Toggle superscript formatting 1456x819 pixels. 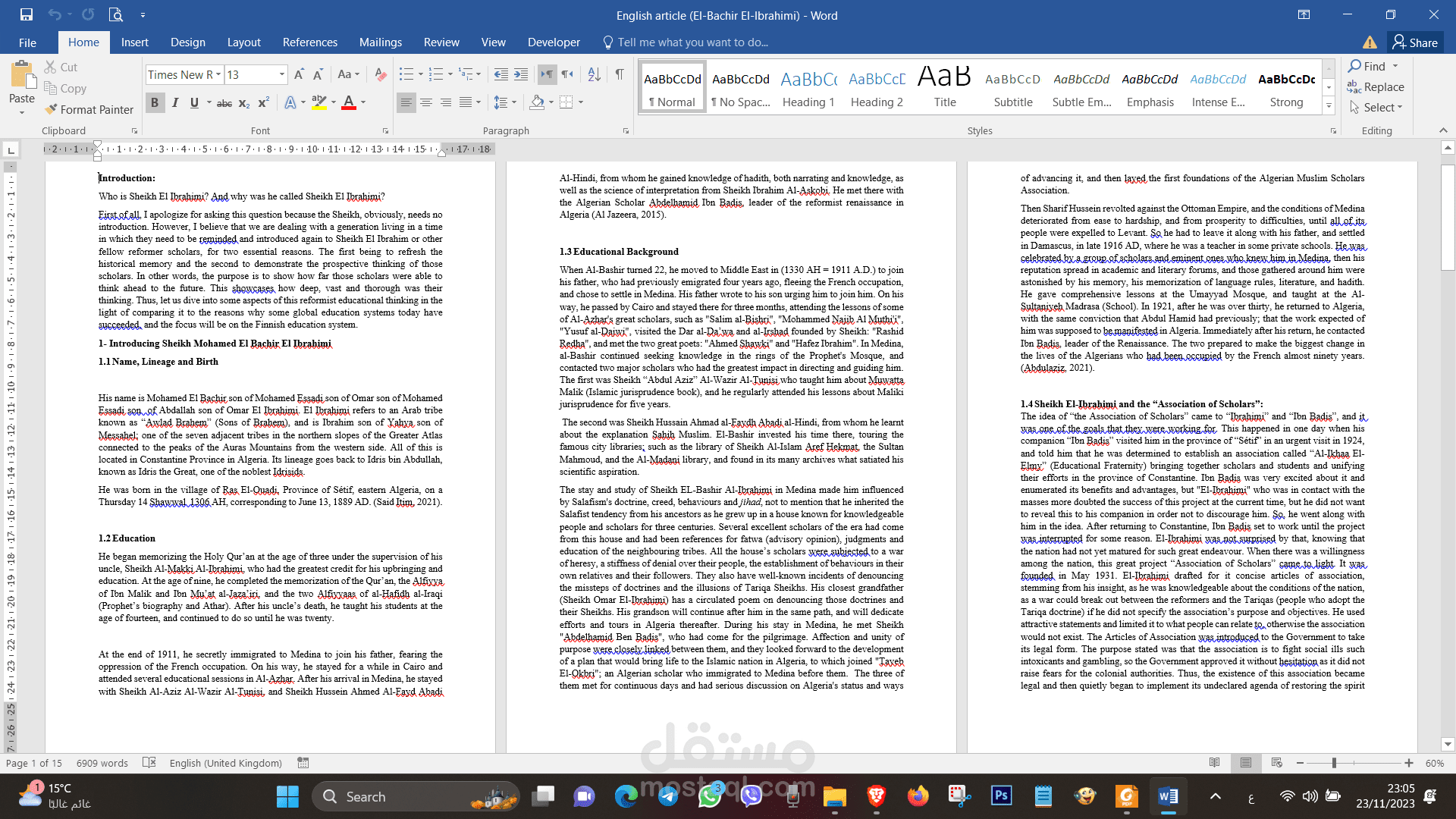[x=264, y=103]
